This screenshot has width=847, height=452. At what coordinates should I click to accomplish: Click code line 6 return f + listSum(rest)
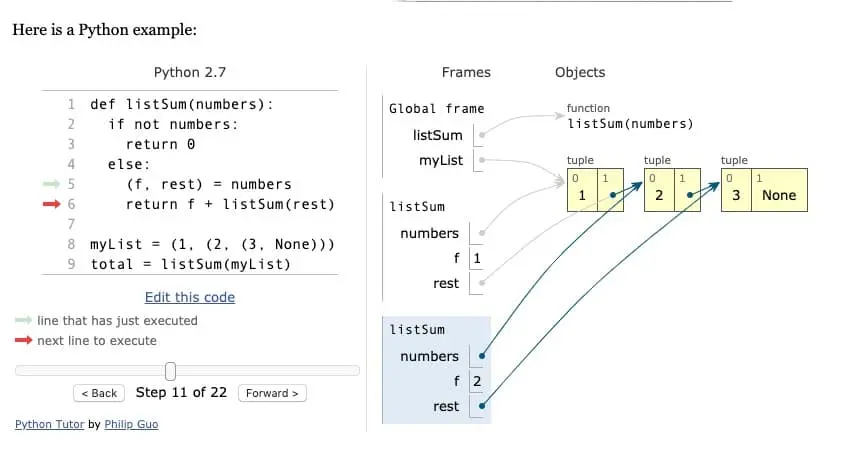231,204
